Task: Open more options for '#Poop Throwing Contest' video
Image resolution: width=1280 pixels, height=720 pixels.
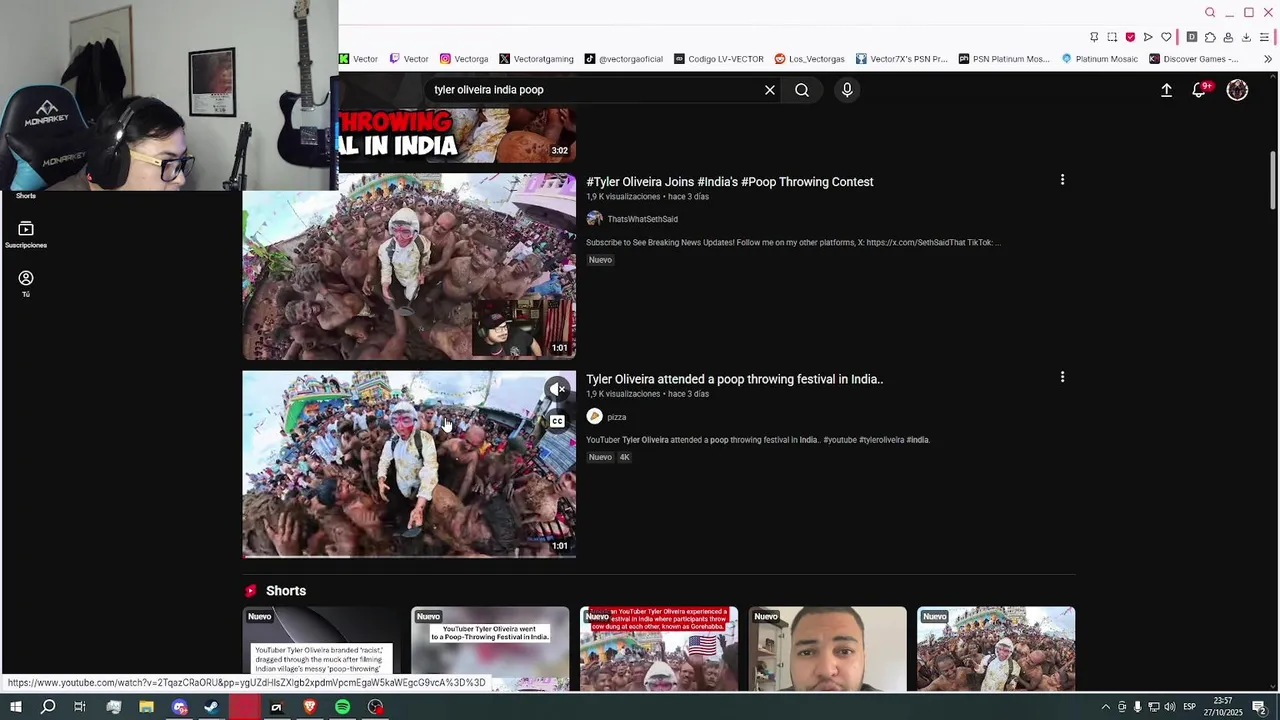Action: (1062, 180)
